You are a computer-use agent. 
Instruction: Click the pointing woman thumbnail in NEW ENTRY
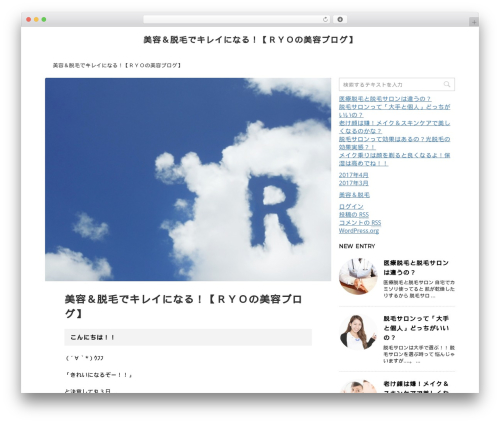point(358,332)
